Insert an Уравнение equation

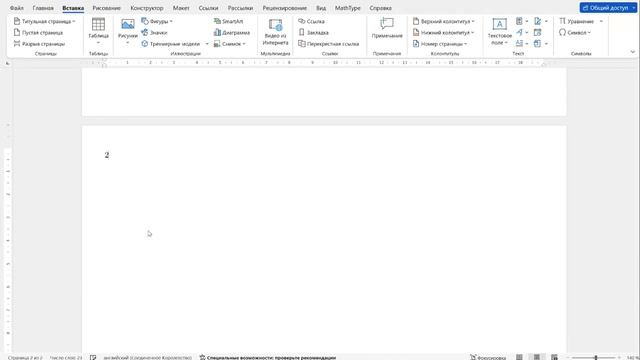(x=576, y=21)
